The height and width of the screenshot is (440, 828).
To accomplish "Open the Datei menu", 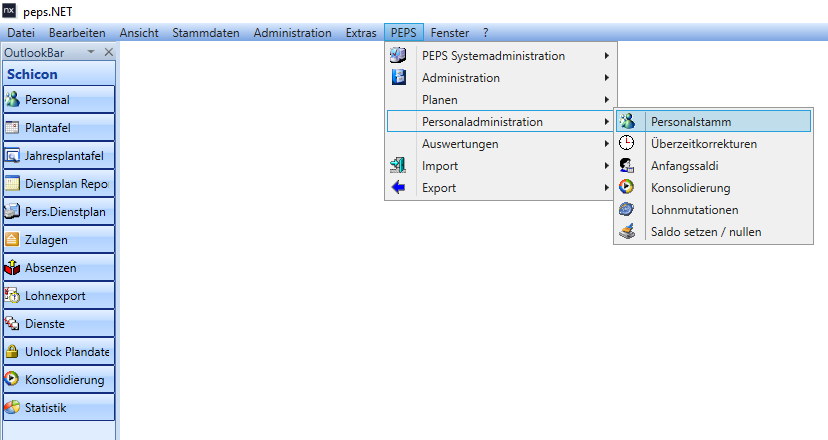I will pyautogui.click(x=21, y=33).
